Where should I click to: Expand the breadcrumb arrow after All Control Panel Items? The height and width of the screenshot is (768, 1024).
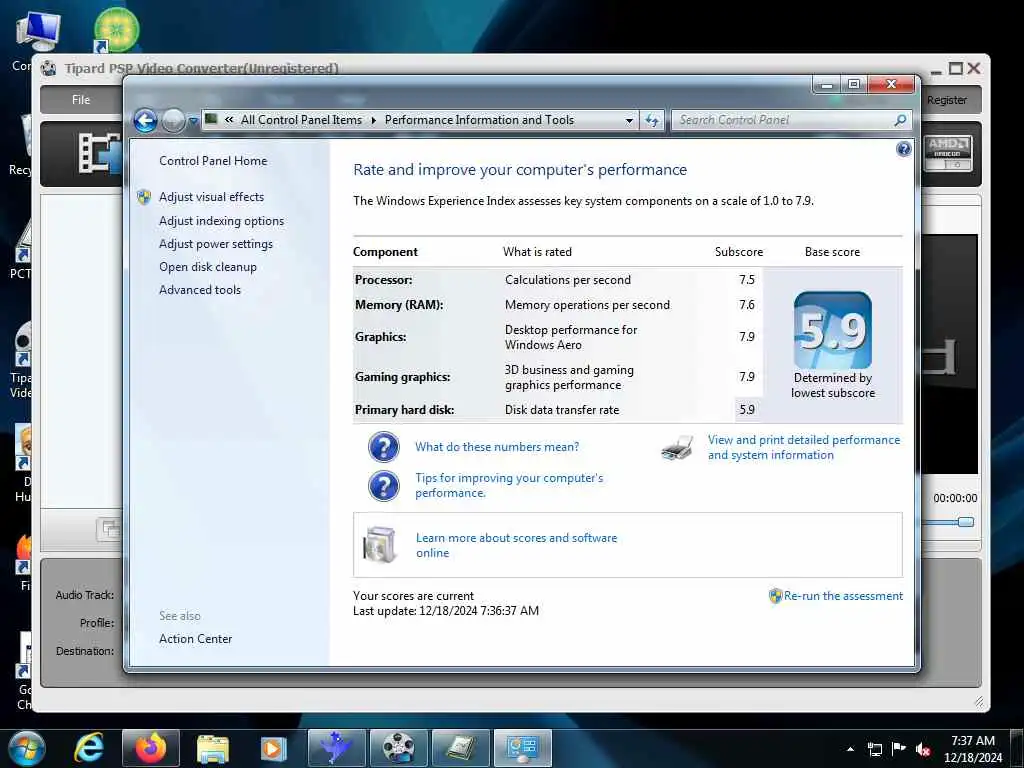[x=374, y=120]
